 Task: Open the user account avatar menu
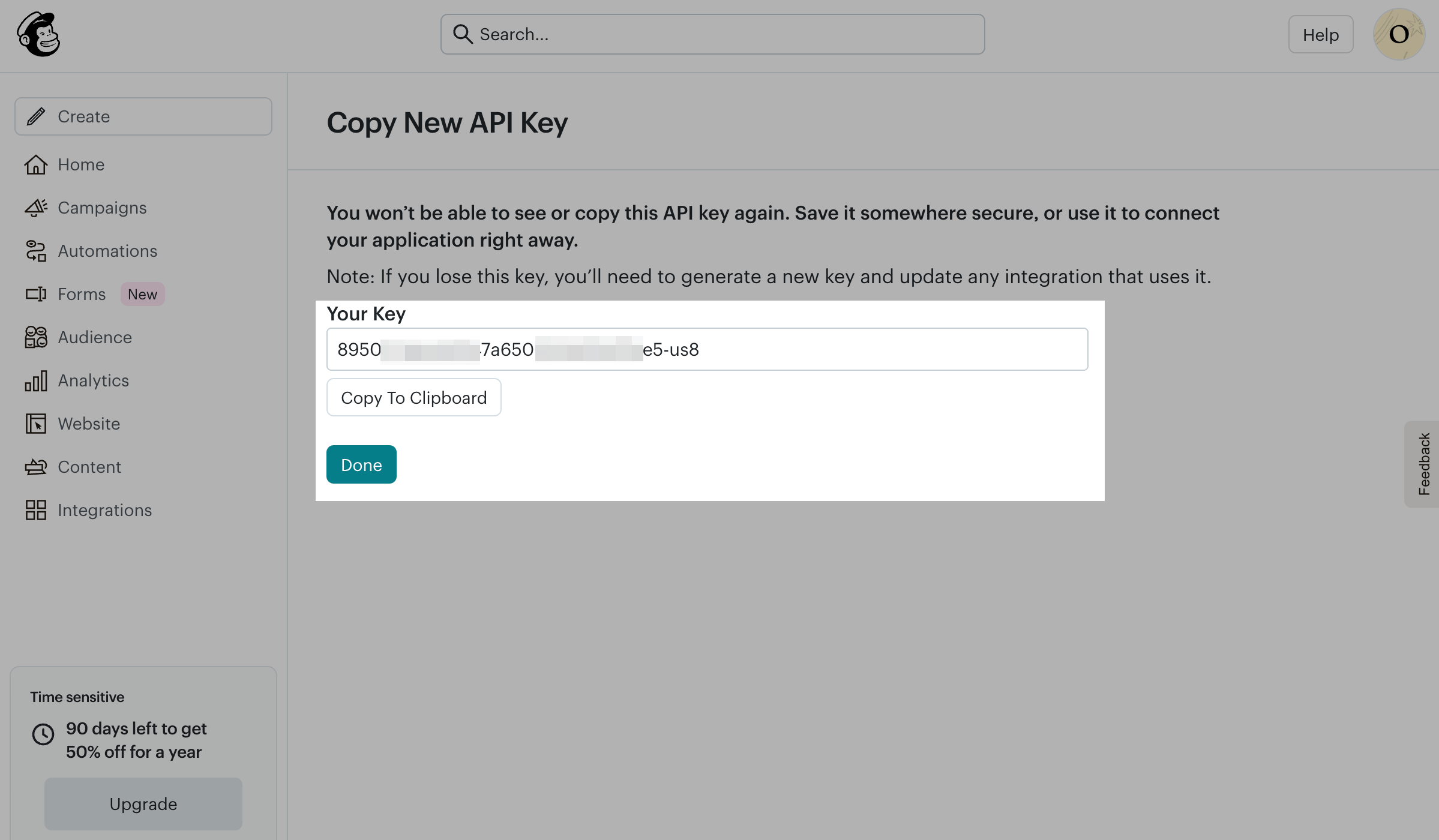[1398, 34]
